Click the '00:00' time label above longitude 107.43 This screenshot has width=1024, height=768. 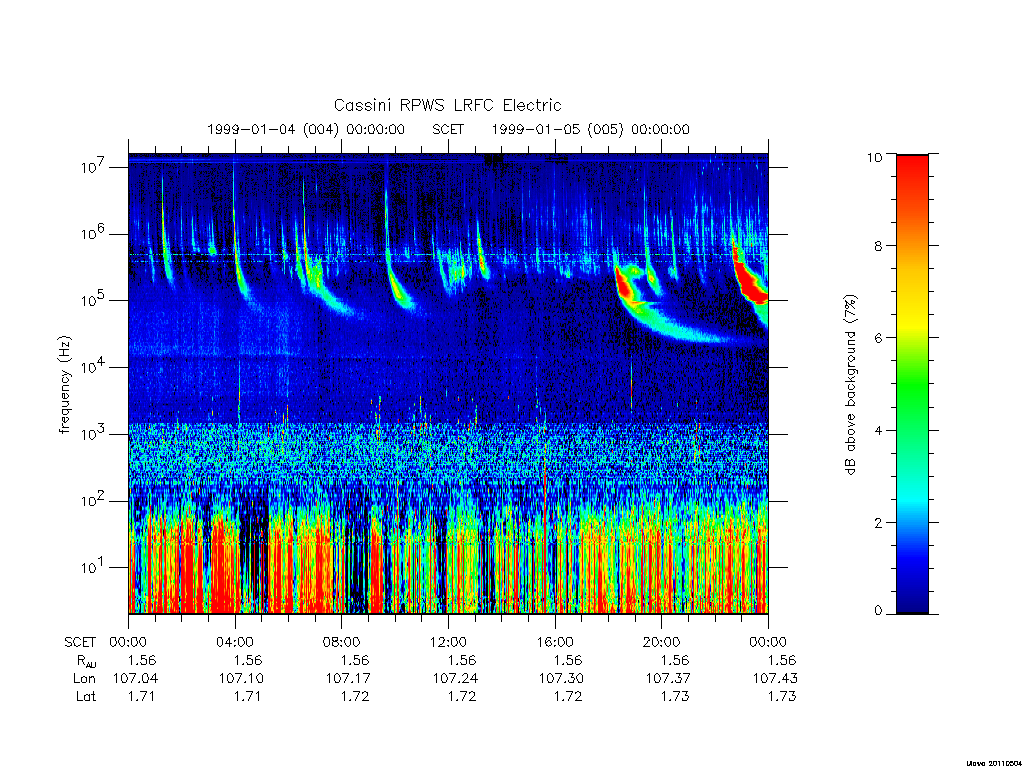click(x=768, y=642)
